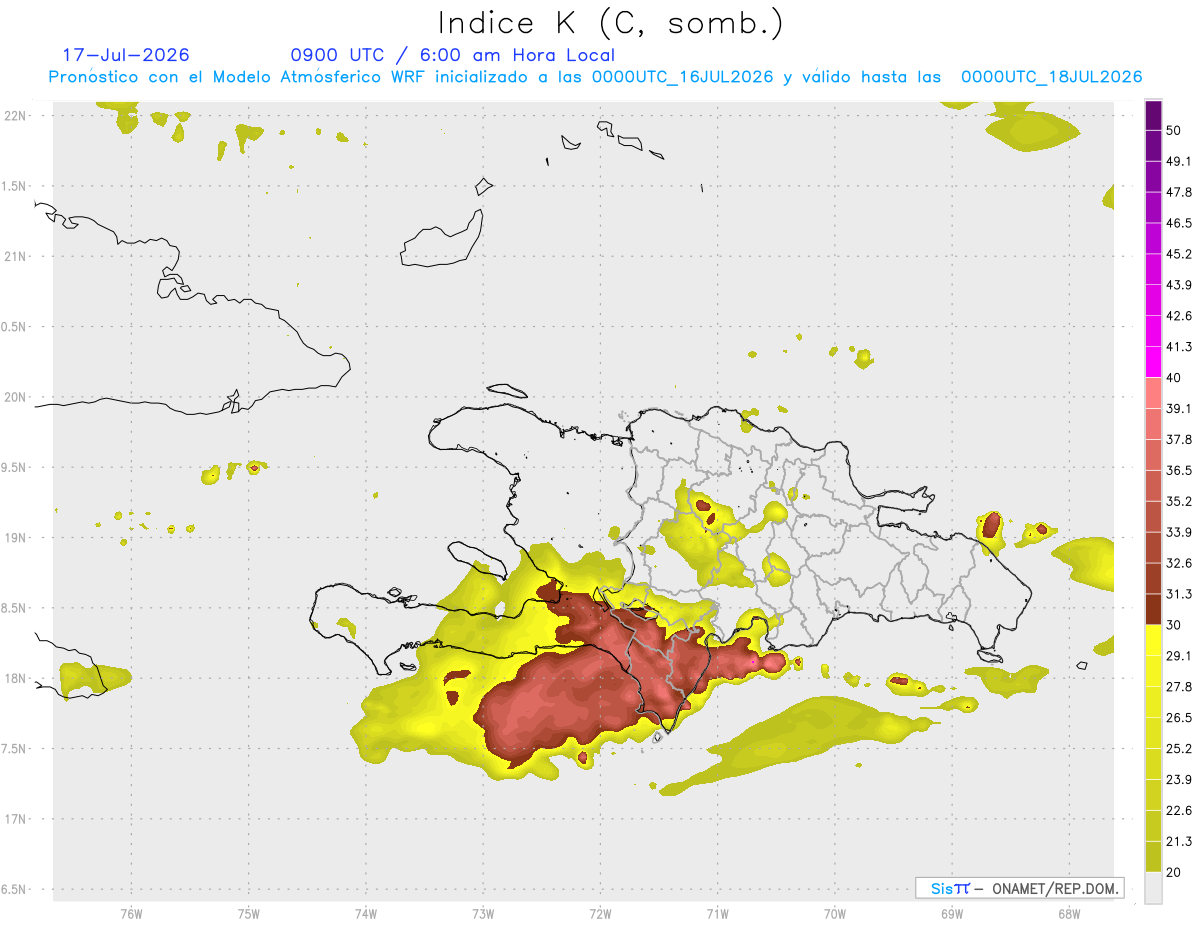The height and width of the screenshot is (927, 1200).
Task: Click the '20N' latitude label
Action: 15,397
